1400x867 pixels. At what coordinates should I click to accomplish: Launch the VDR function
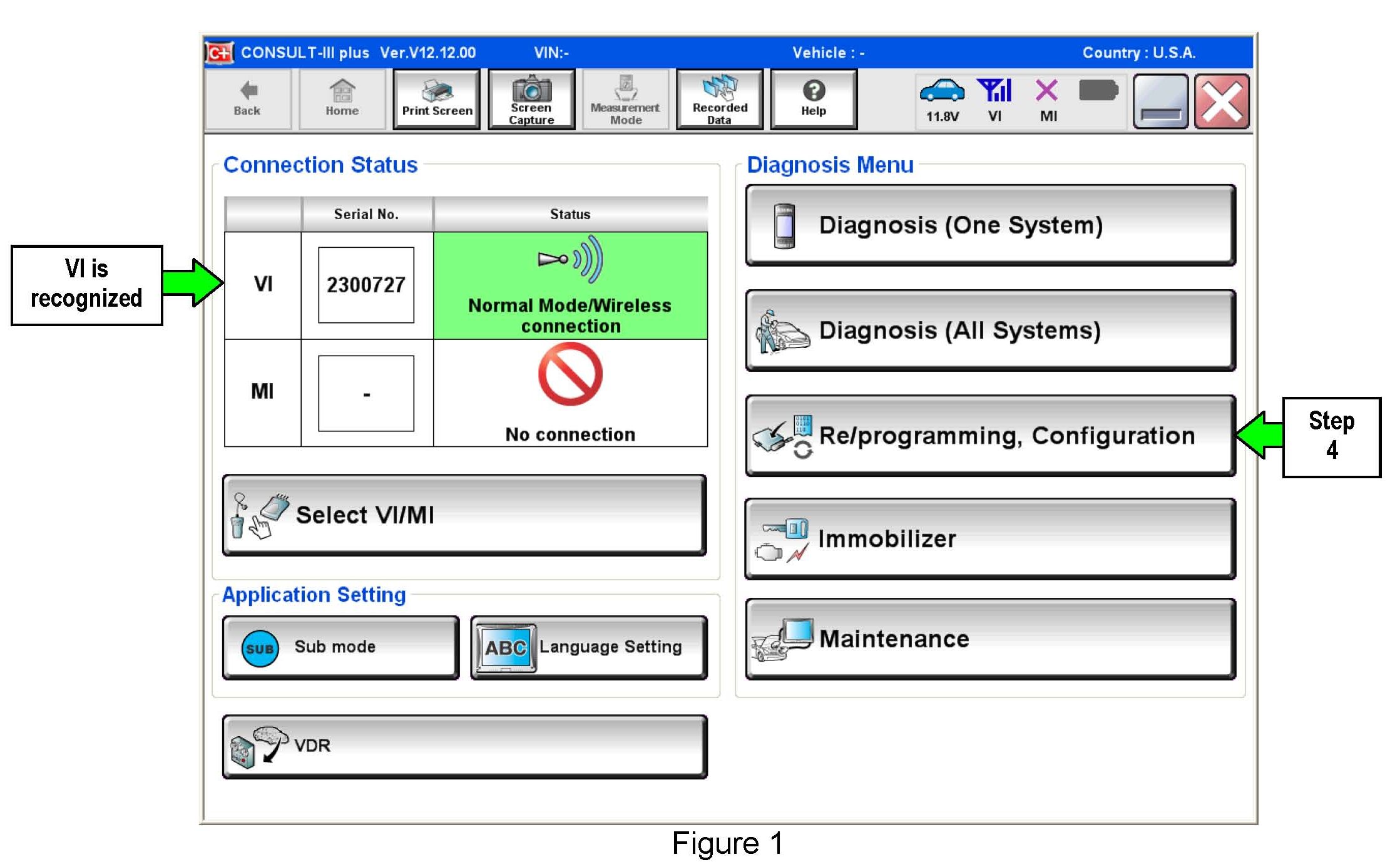[464, 746]
